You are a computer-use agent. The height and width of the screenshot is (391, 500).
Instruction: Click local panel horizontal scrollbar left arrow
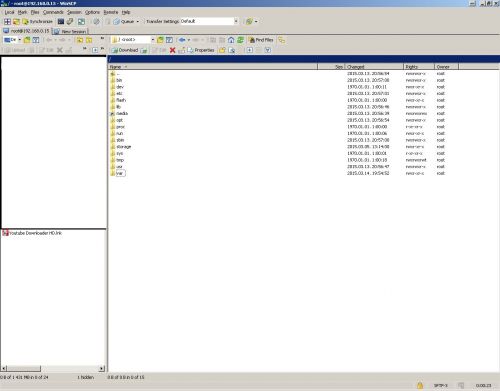click(x=4, y=368)
